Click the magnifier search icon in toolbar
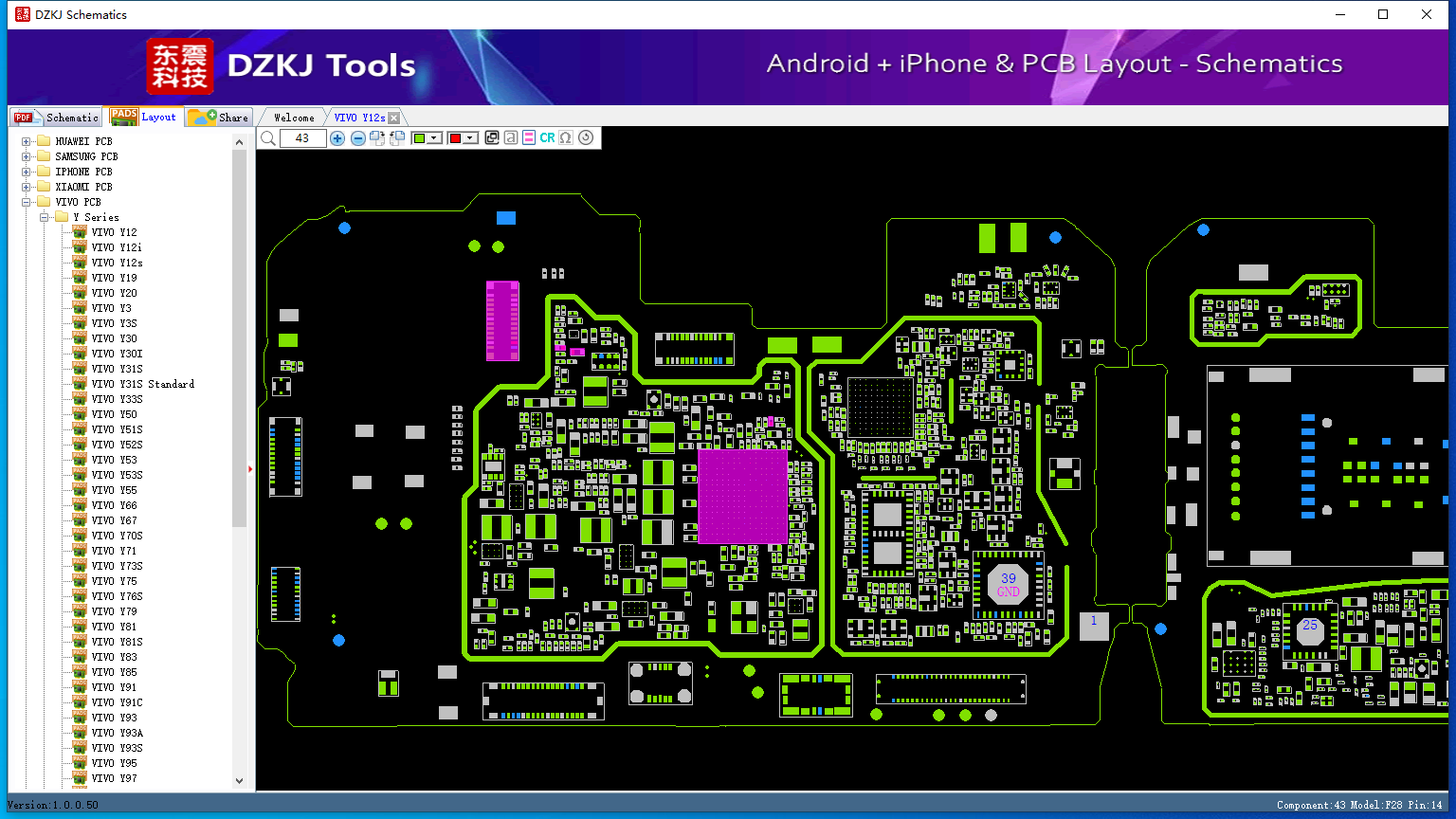1456x819 pixels. click(268, 138)
